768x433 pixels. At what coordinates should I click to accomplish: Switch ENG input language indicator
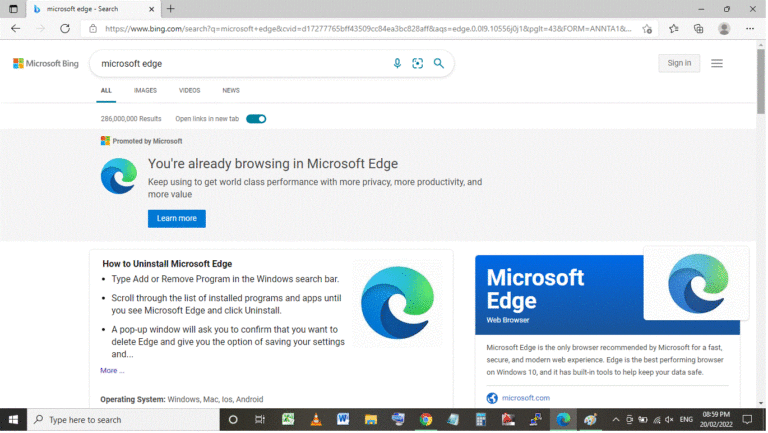[x=686, y=420]
